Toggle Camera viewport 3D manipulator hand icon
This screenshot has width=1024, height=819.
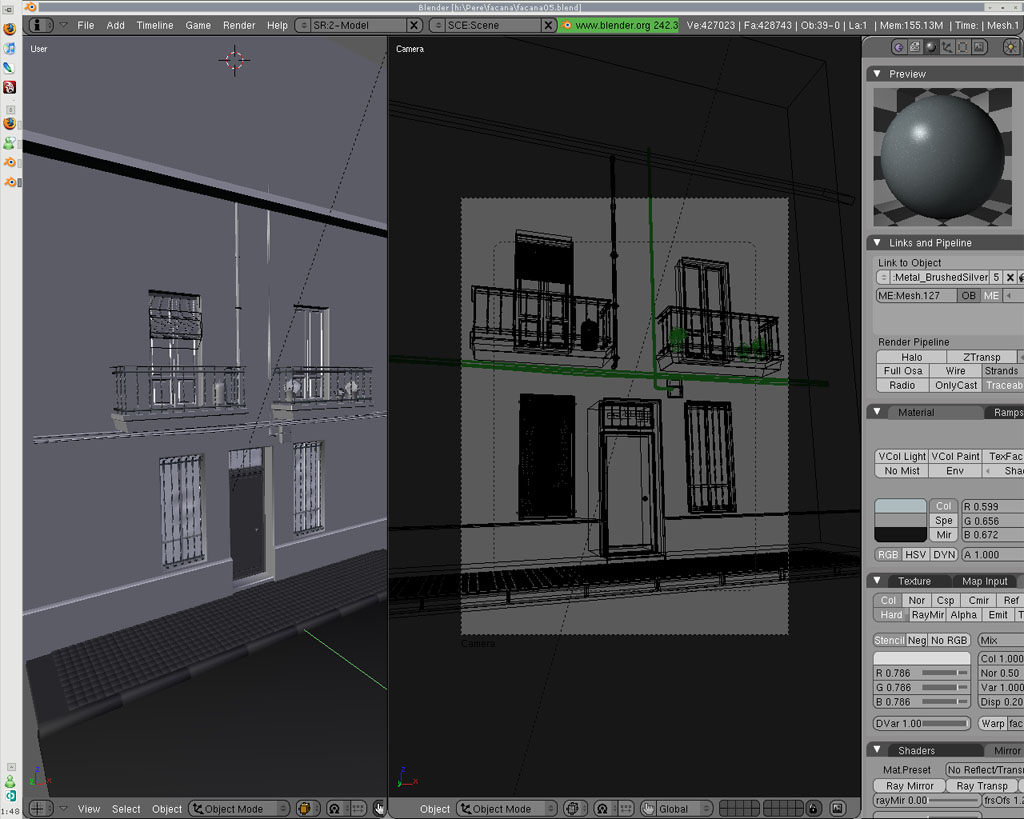(648, 809)
